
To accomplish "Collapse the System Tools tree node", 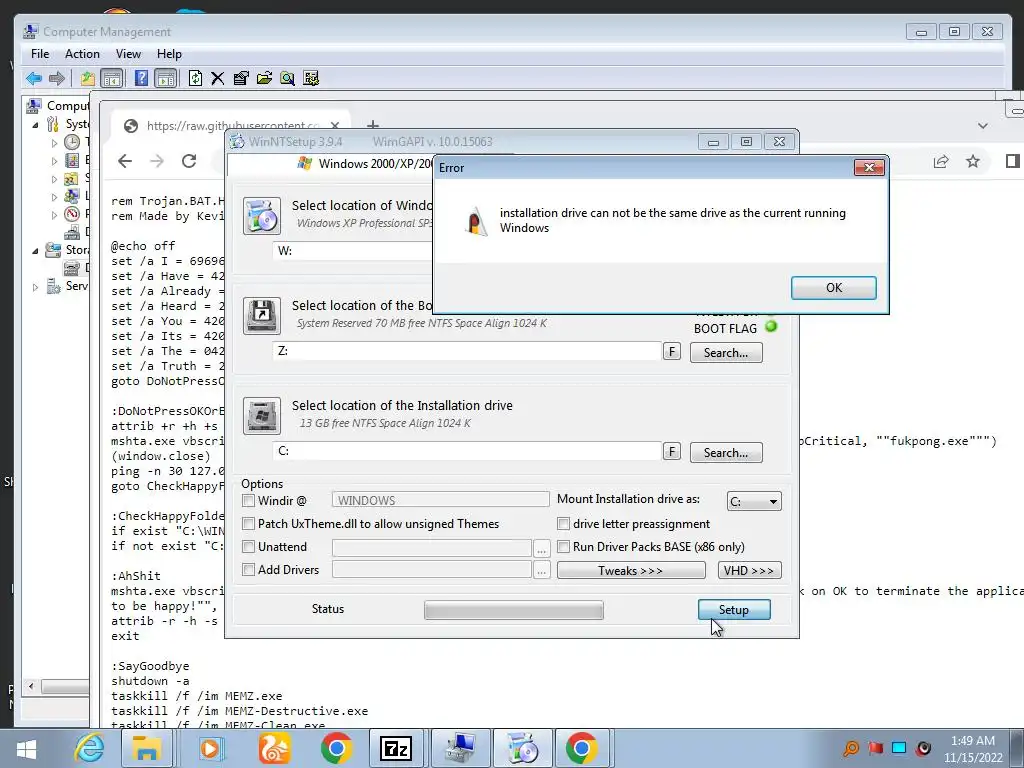I will point(35,125).
